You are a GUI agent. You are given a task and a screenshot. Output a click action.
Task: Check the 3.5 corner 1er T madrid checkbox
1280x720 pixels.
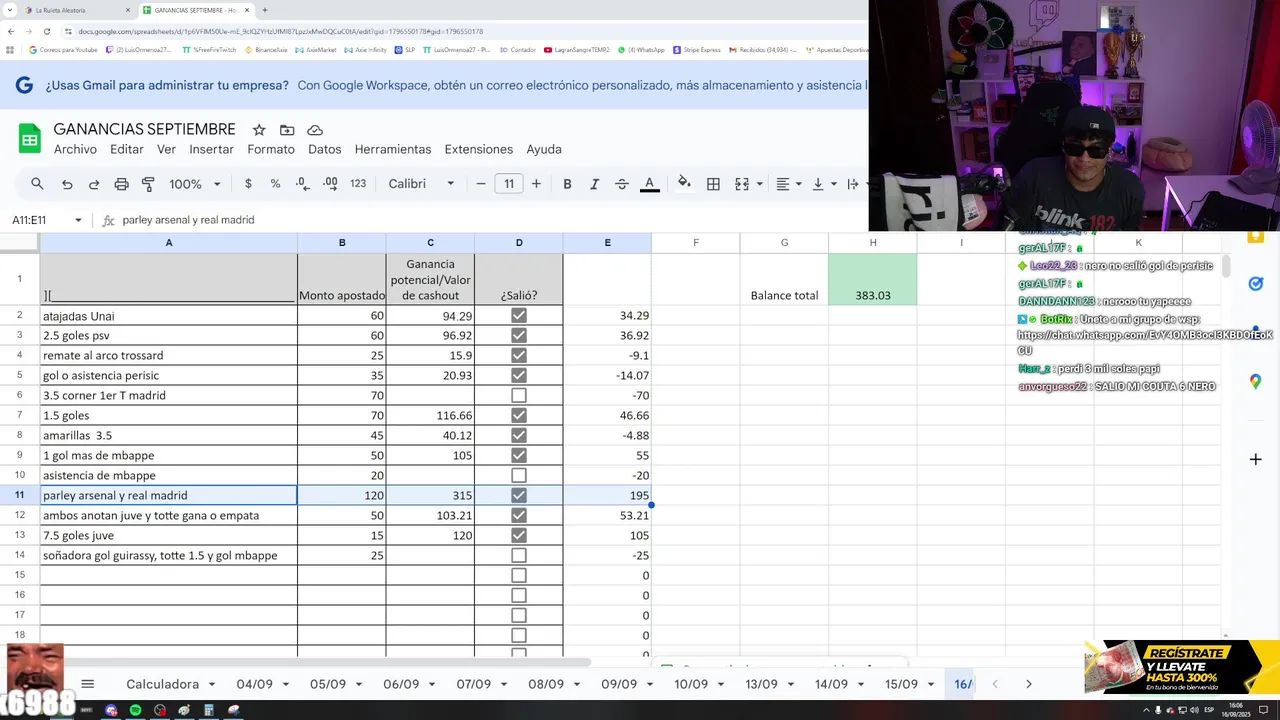(x=518, y=395)
